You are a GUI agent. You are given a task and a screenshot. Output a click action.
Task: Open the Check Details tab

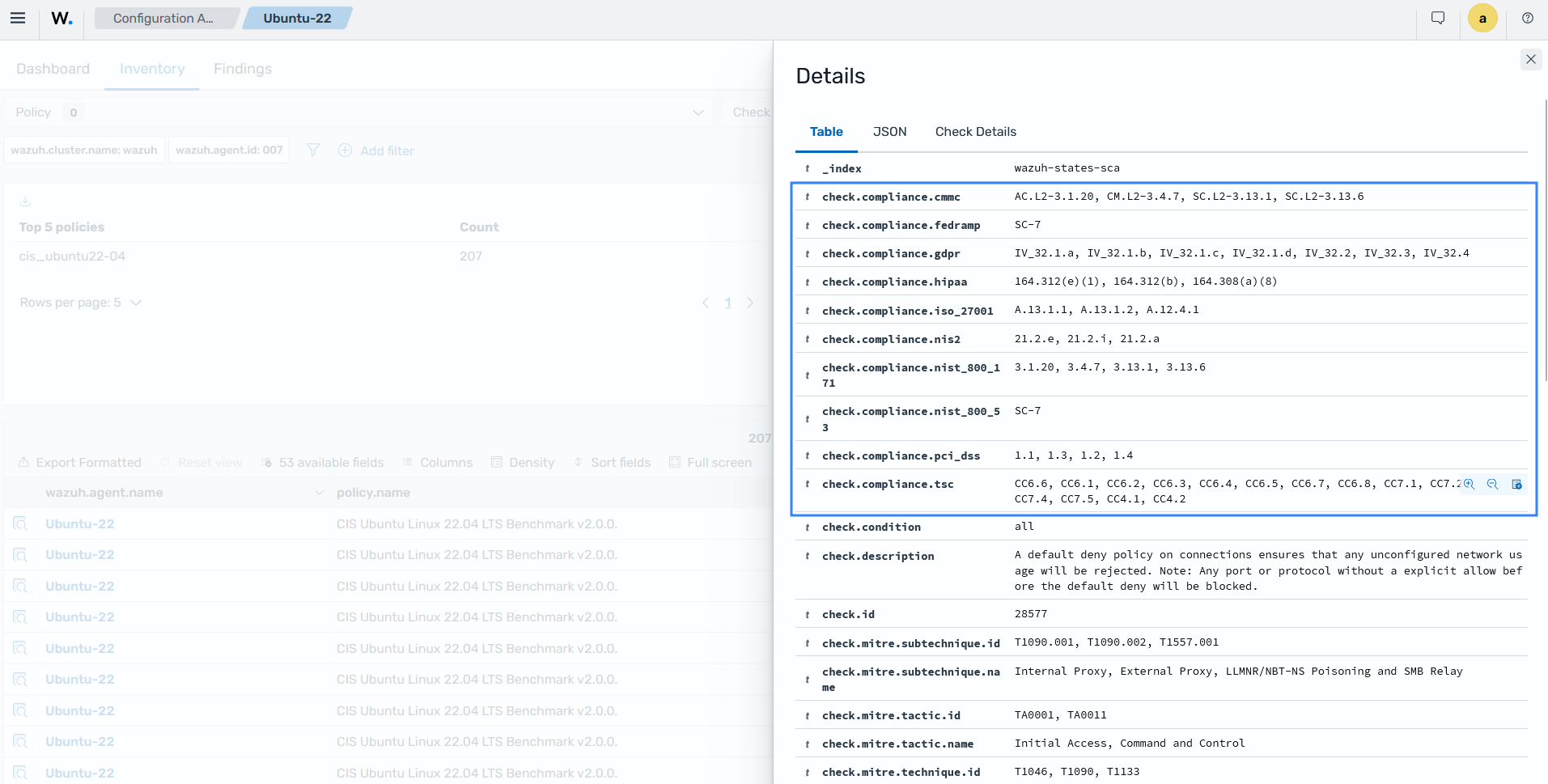click(975, 132)
